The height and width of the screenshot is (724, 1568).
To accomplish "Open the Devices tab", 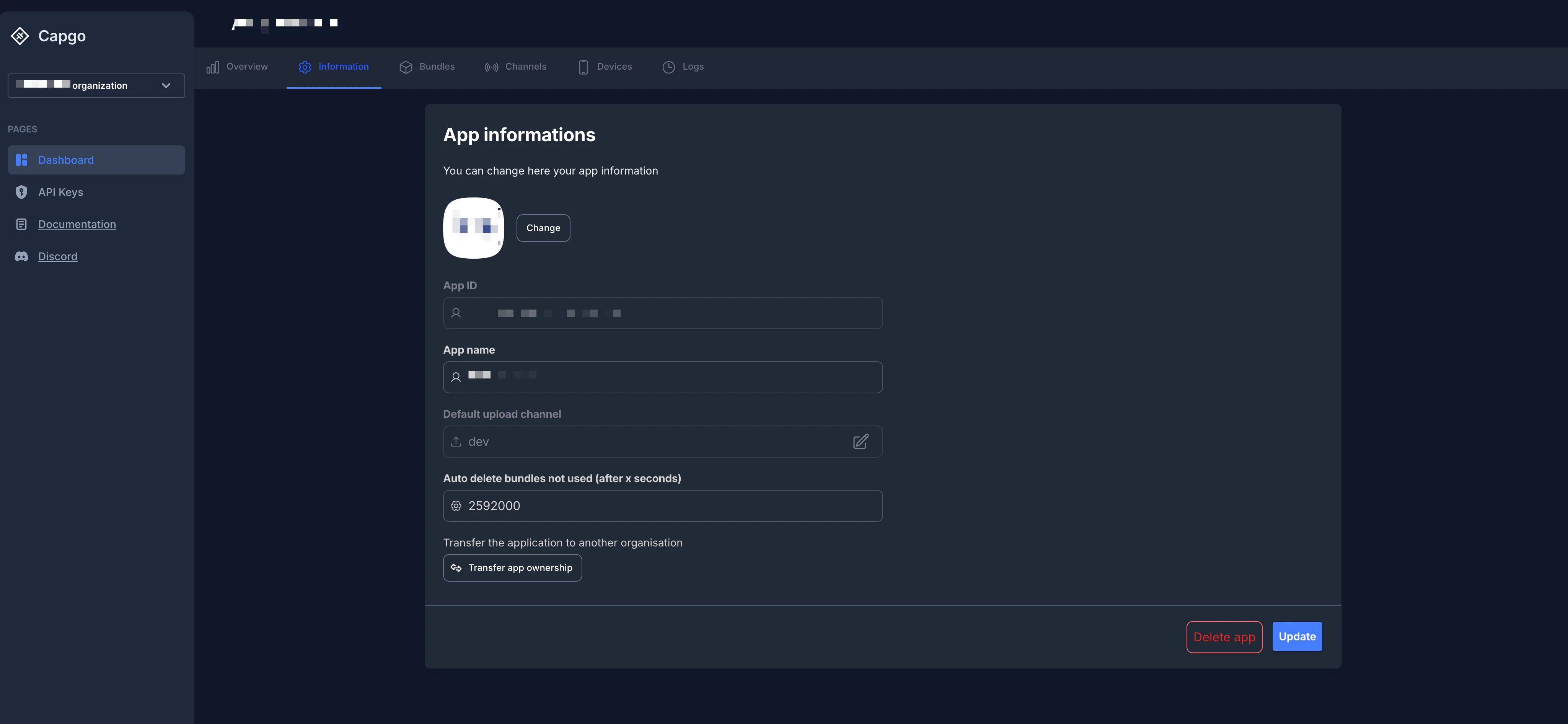I will point(605,67).
